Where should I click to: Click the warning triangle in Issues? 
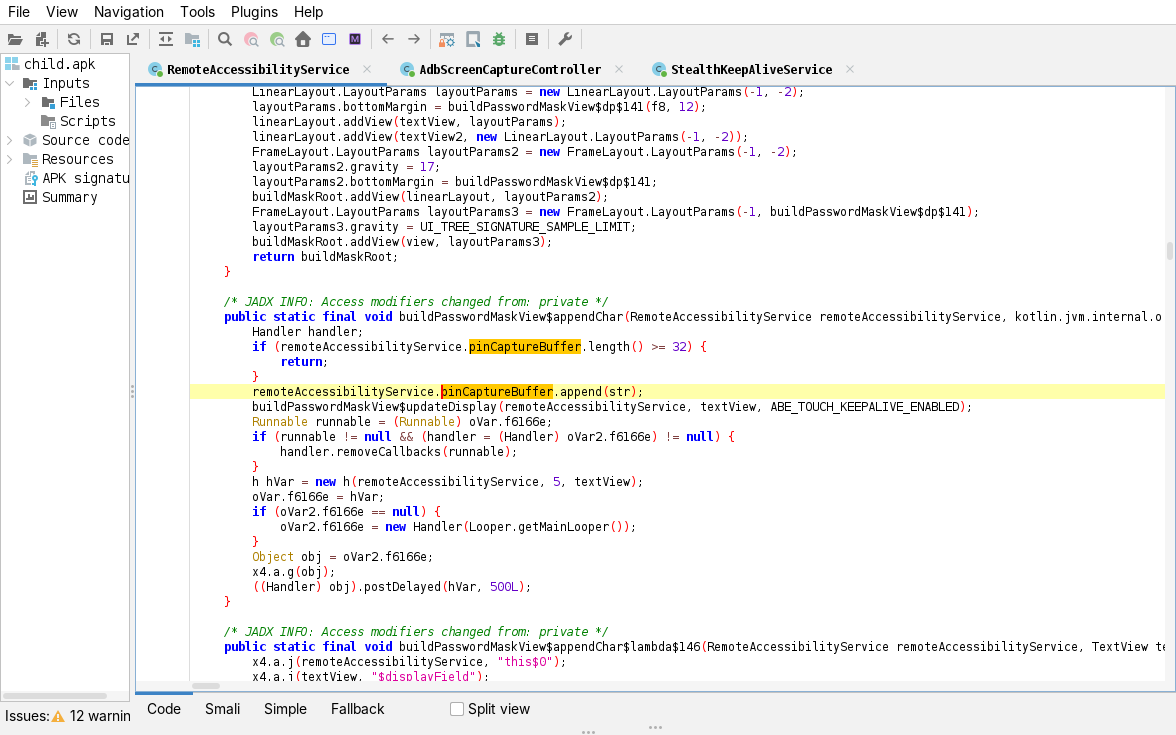click(58, 716)
